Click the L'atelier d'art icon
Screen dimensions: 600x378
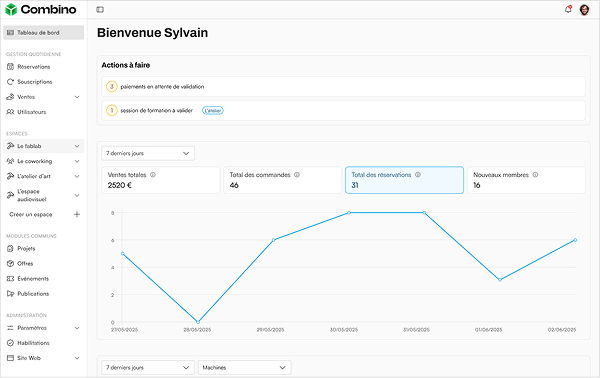pyautogui.click(x=10, y=176)
